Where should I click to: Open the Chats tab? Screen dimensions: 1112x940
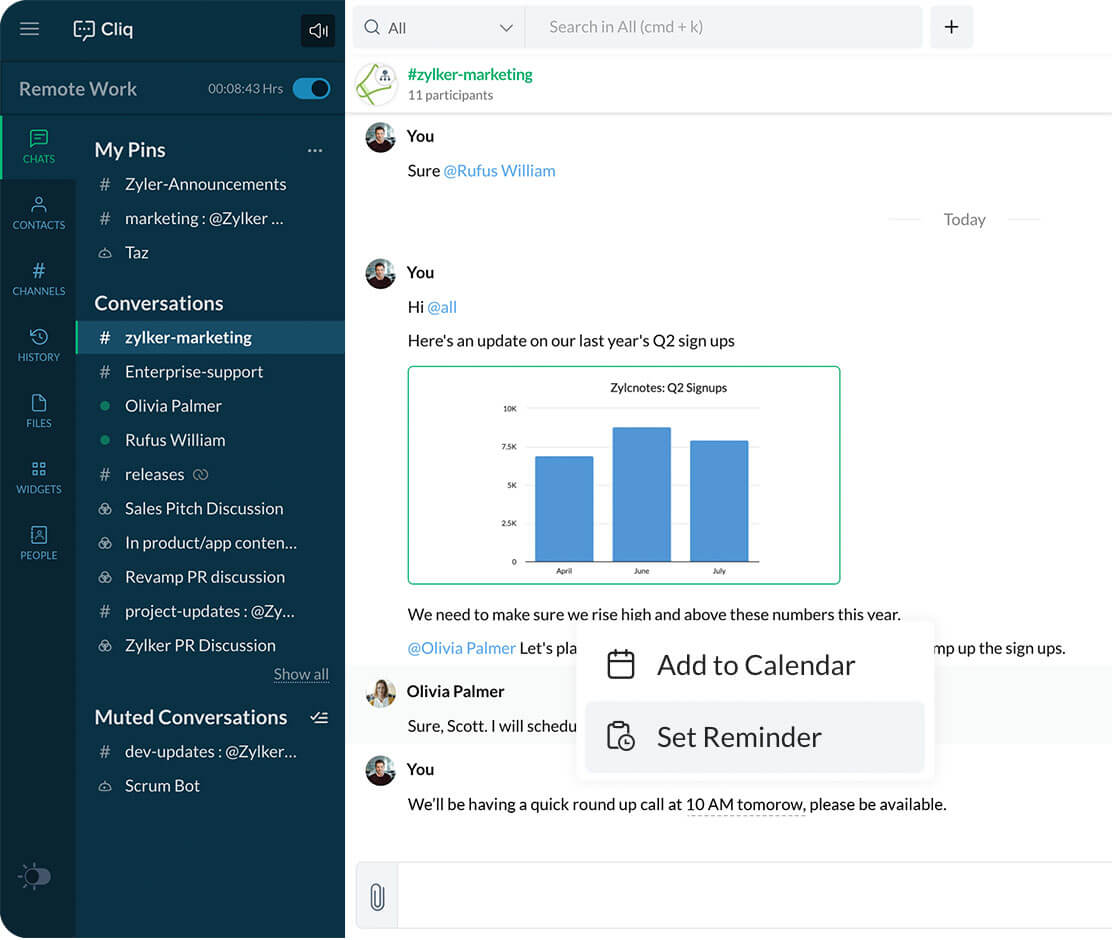[38, 147]
